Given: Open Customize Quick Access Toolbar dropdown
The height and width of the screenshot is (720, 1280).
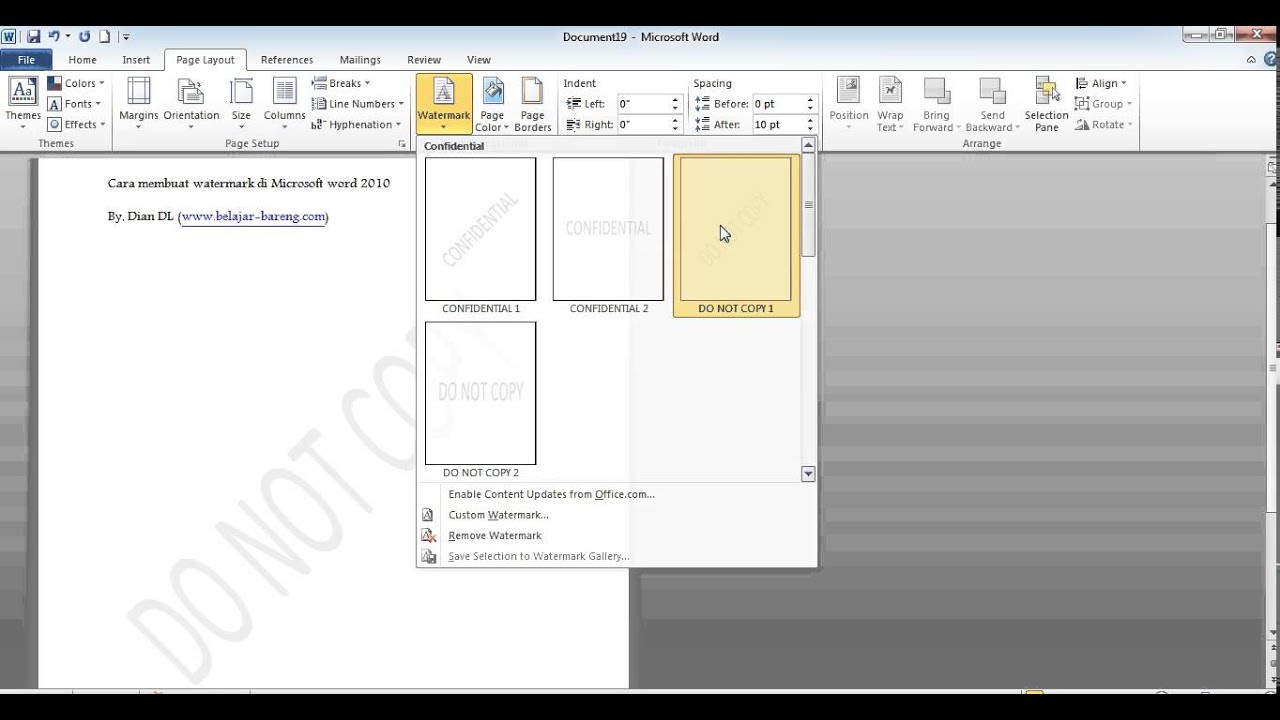Looking at the screenshot, I should pyautogui.click(x=126, y=37).
